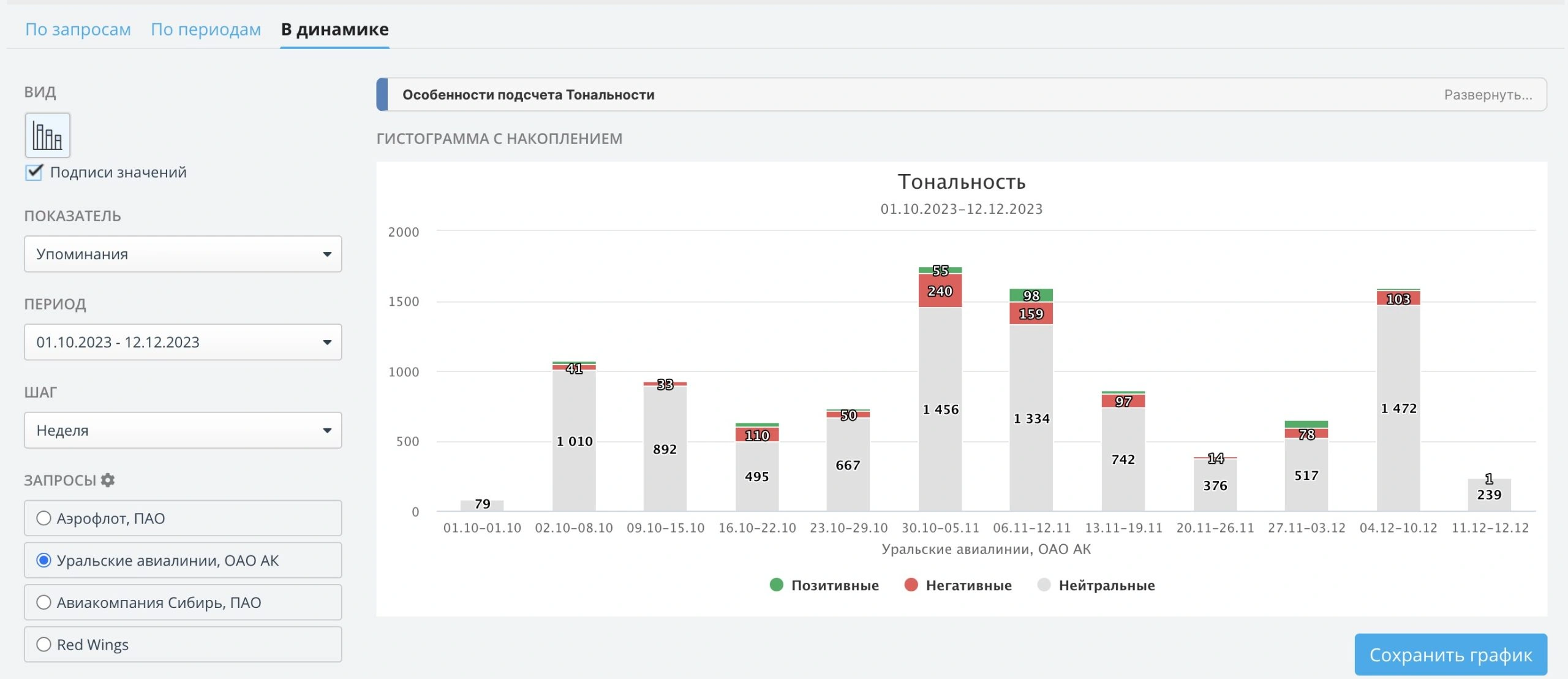Click neutral bar labeled 239
This screenshot has width=1568, height=679.
1489,495
